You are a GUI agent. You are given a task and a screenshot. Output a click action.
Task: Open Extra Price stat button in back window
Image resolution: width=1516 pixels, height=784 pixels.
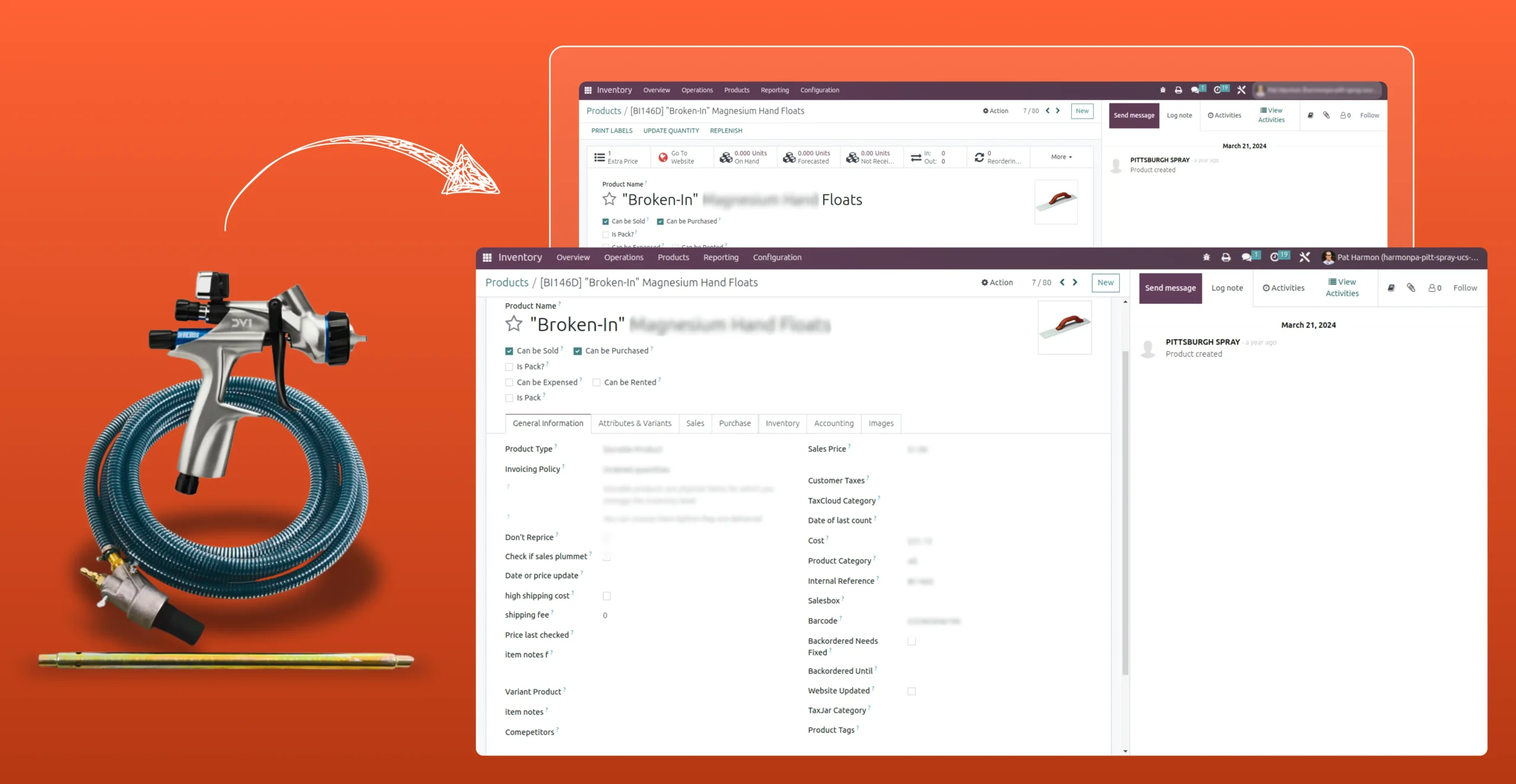(x=619, y=157)
